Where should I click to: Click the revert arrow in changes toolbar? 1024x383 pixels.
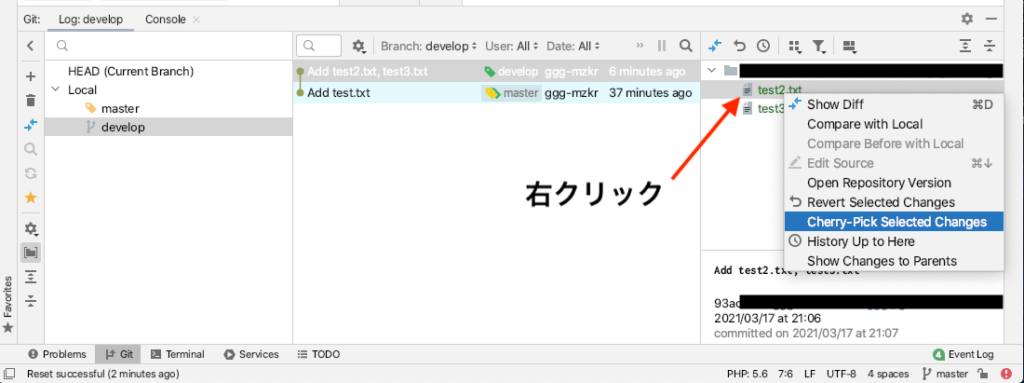(739, 46)
